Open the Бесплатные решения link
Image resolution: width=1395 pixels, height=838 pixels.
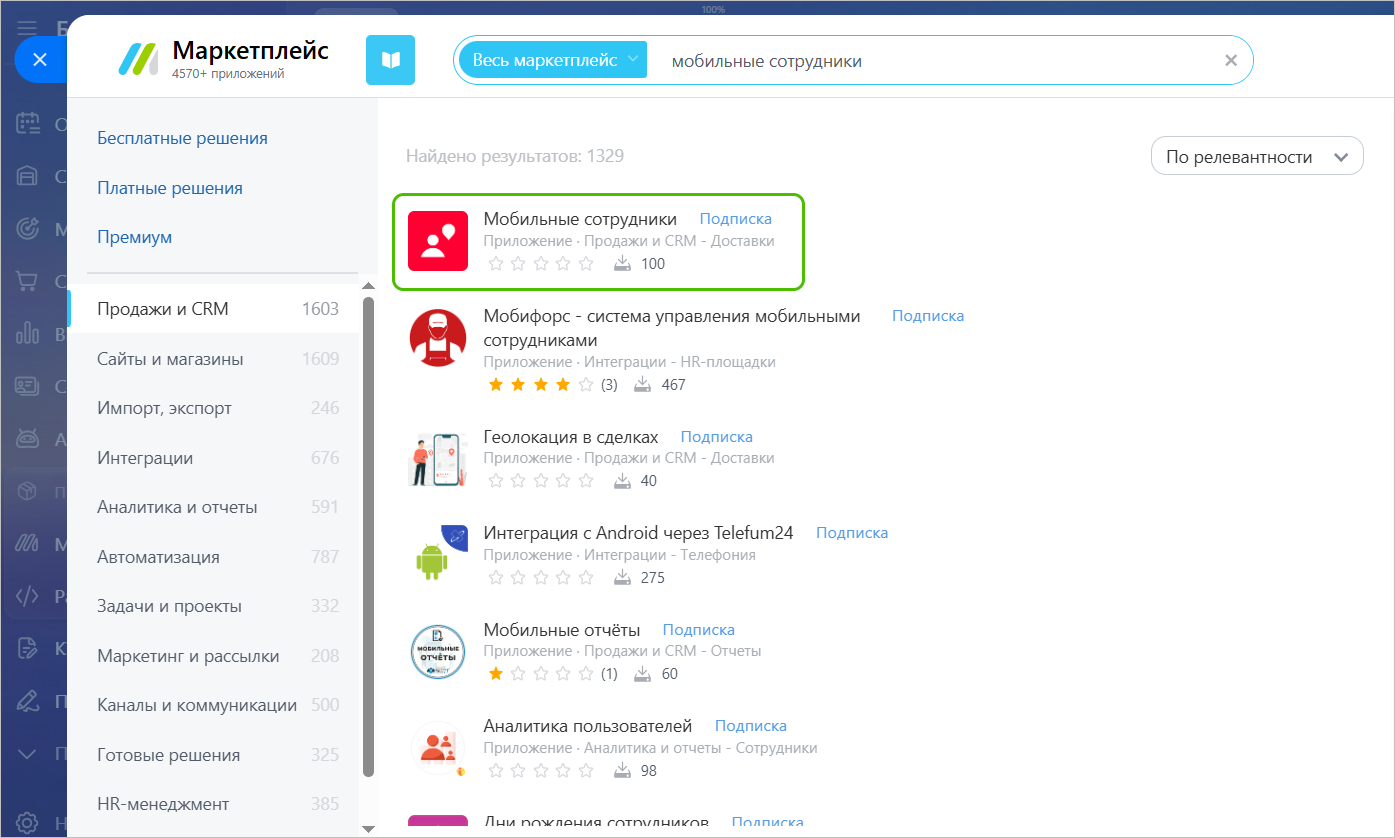(x=182, y=138)
